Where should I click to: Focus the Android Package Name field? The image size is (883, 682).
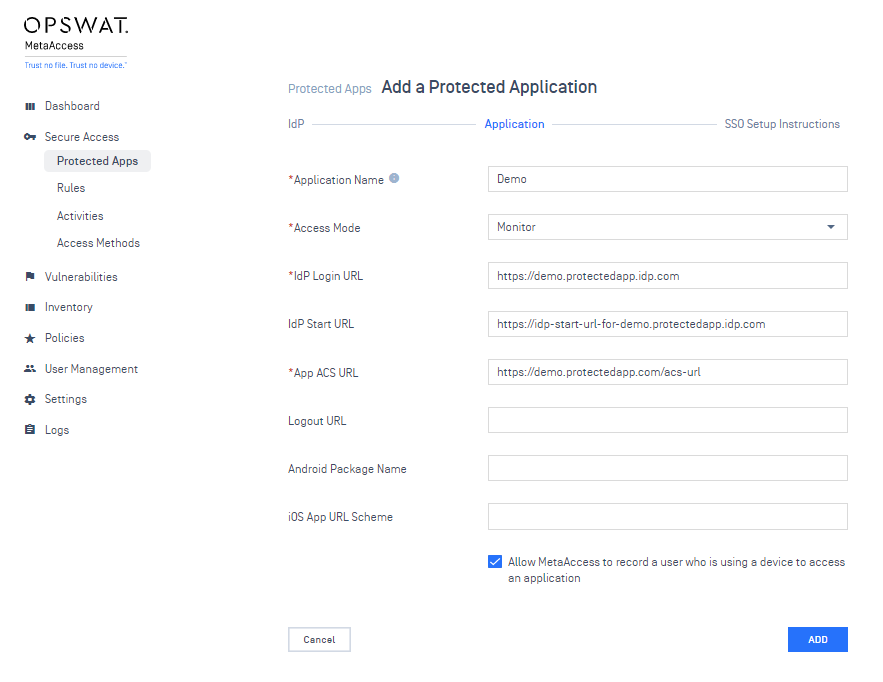tap(667, 468)
